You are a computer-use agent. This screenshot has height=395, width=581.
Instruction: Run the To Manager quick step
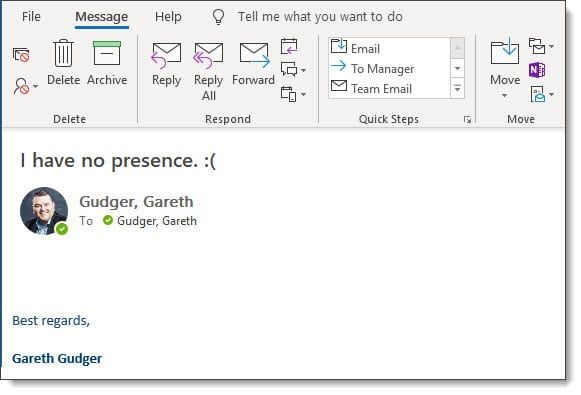[389, 68]
